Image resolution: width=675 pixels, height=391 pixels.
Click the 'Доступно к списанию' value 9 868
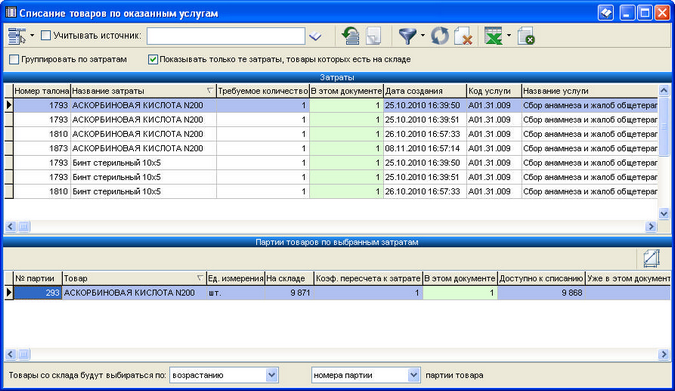[541, 293]
